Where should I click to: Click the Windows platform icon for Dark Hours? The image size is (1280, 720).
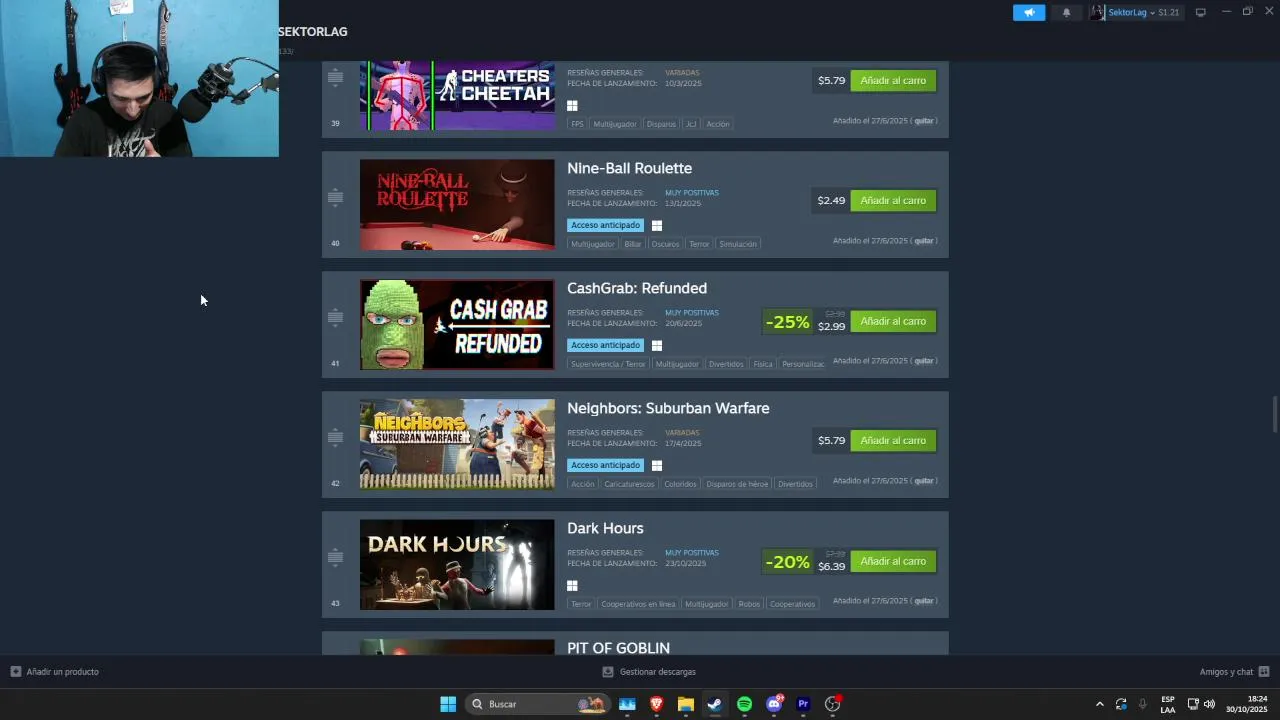click(x=572, y=585)
